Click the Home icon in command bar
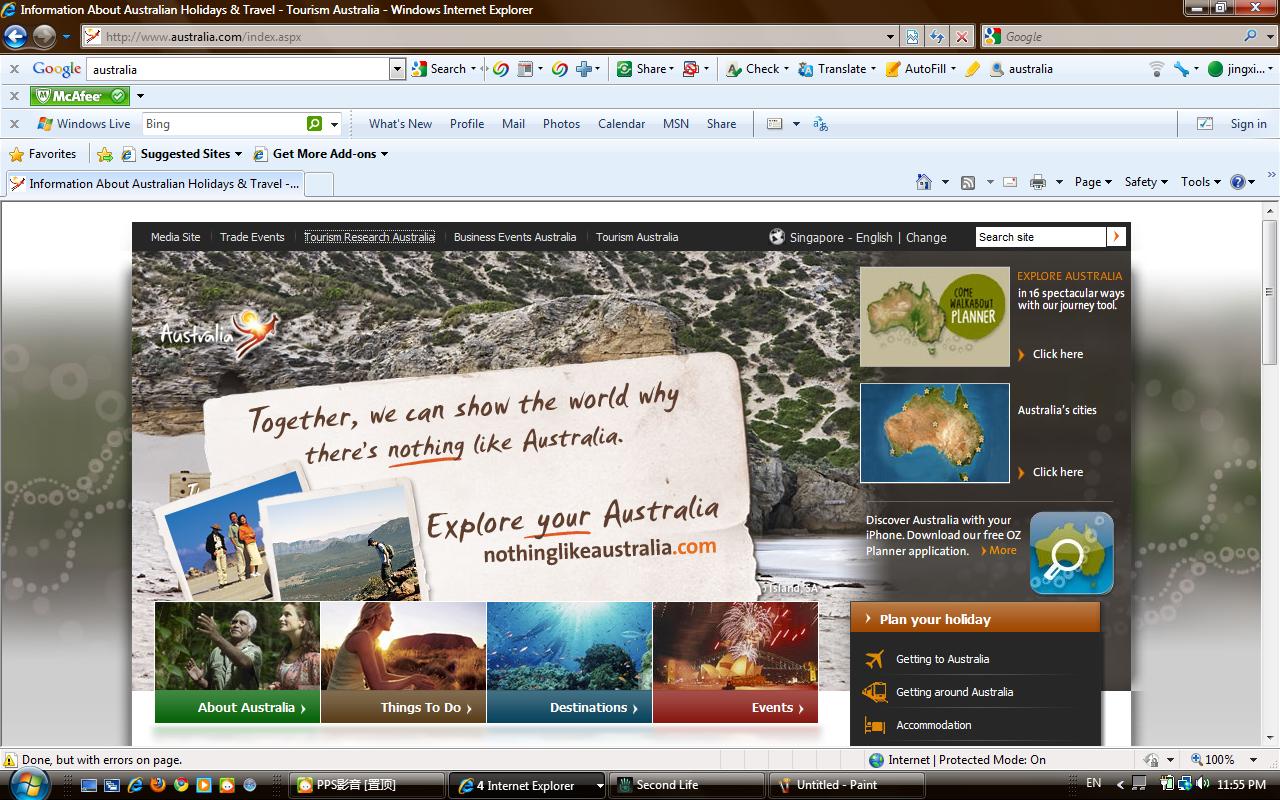Viewport: 1280px width, 800px height. coord(924,182)
